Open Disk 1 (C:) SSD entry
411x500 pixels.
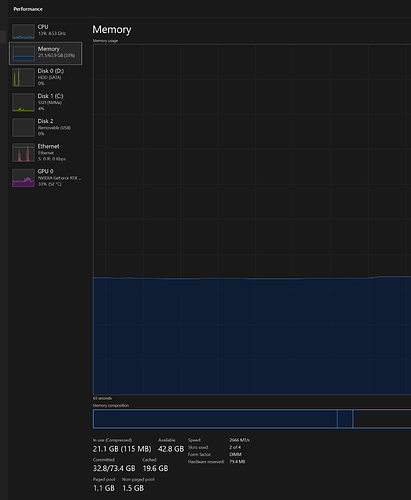tap(45, 102)
